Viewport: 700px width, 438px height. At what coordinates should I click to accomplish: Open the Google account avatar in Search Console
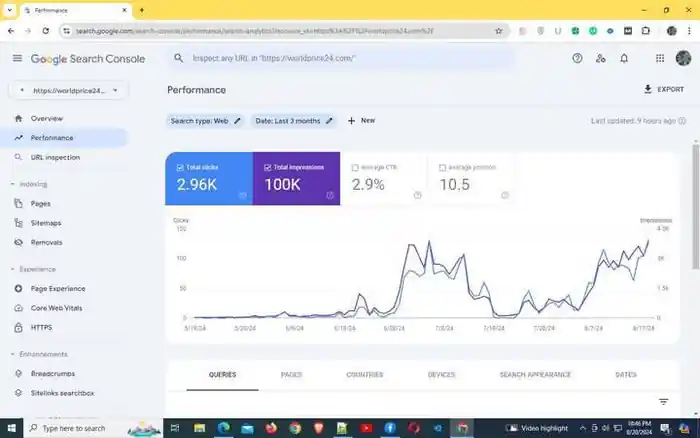(683, 58)
